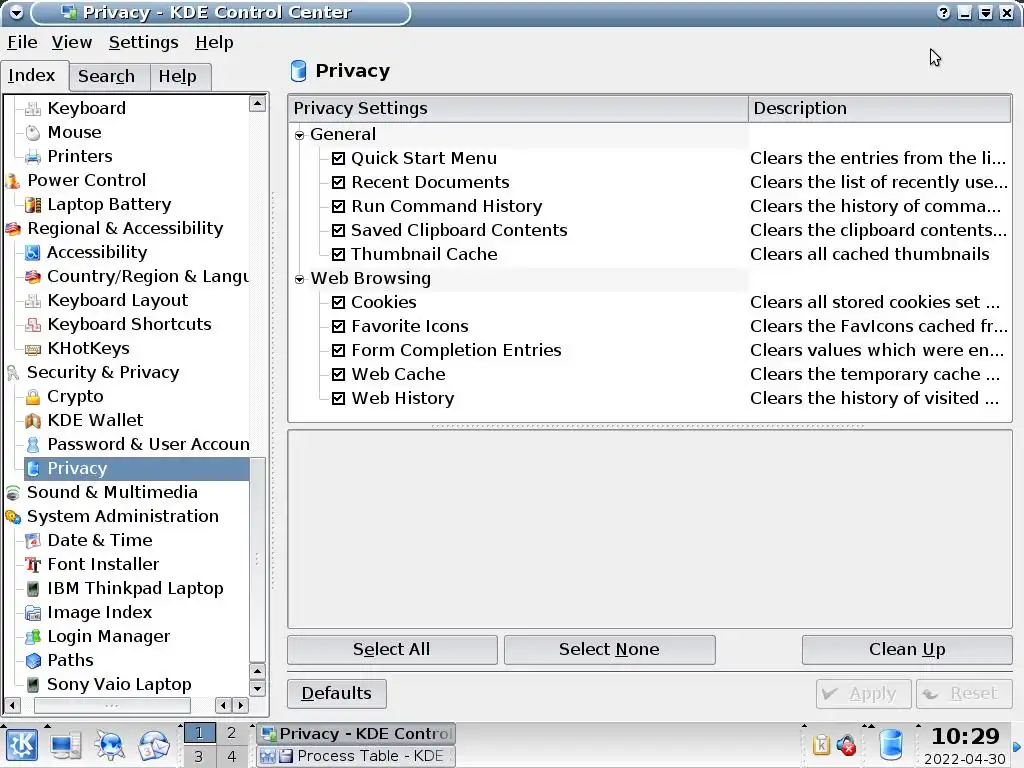Click the KDE Wallet icon
Screen dimensions: 1024x768
coord(33,421)
